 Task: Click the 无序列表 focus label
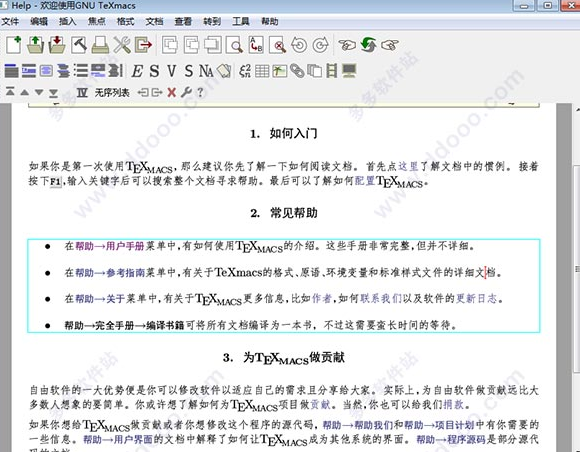tap(112, 92)
